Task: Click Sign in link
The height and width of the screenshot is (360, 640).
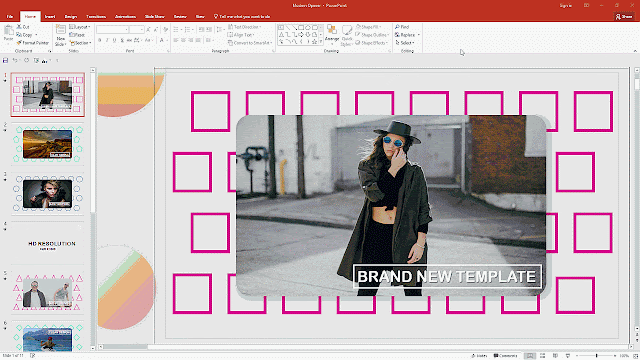Action: click(566, 5)
